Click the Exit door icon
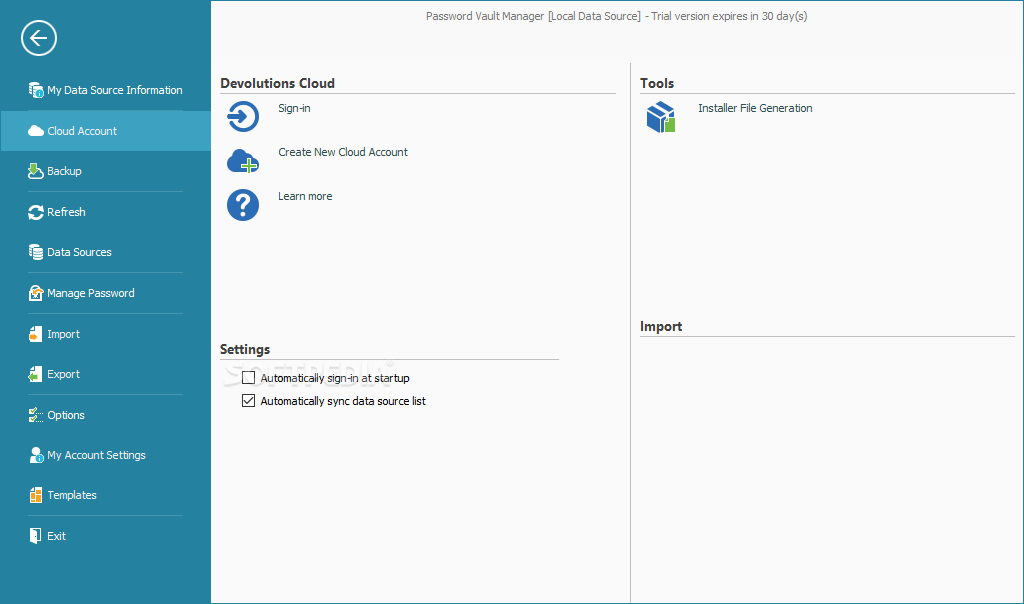Screen dimensions: 1024x604 35,536
